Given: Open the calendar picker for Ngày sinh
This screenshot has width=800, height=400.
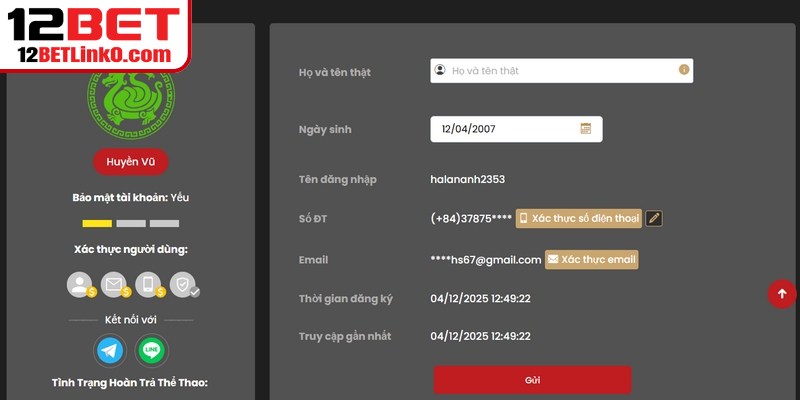Looking at the screenshot, I should click(x=586, y=129).
